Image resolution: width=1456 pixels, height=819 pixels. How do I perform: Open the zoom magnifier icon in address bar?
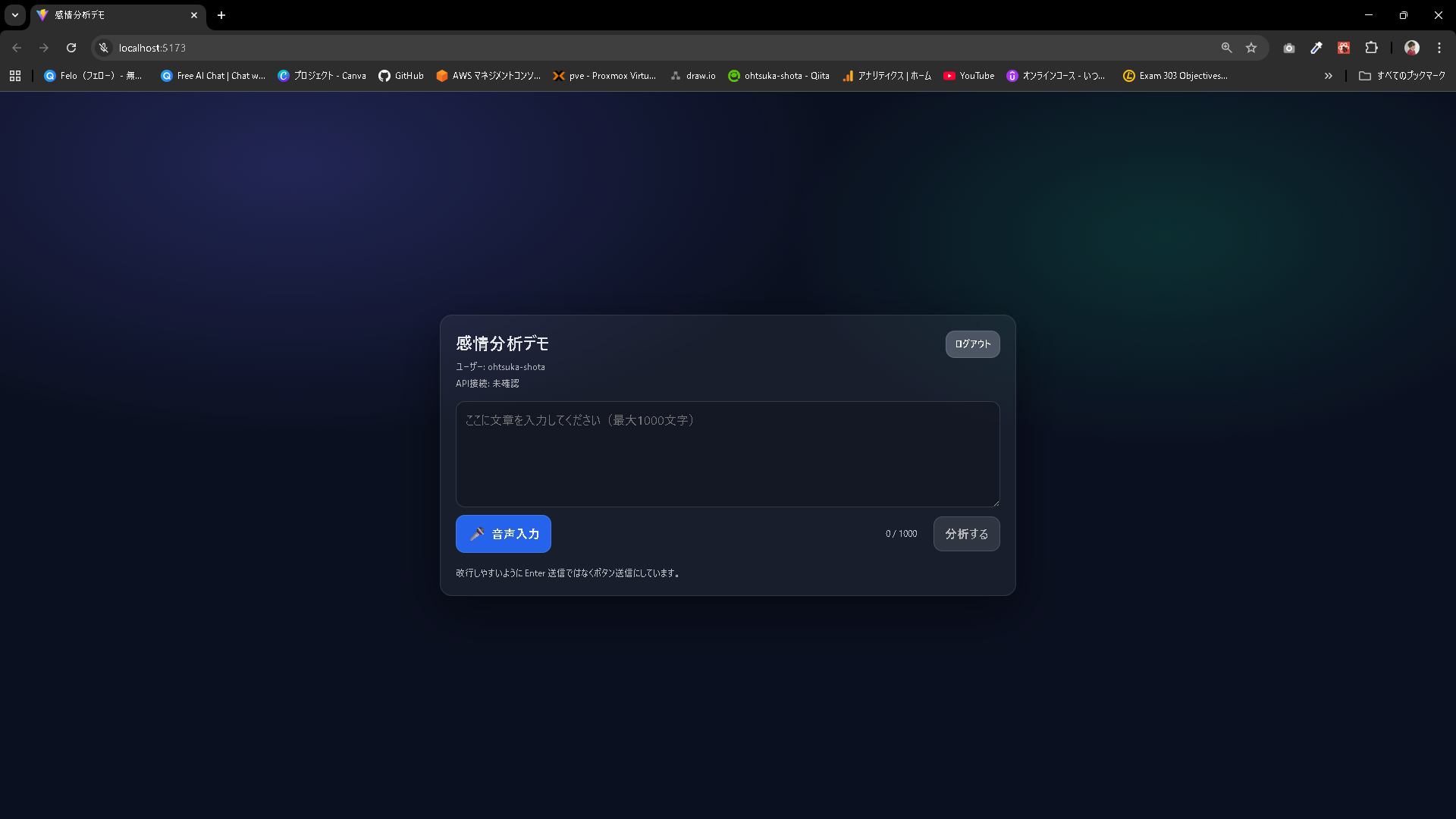click(x=1226, y=48)
